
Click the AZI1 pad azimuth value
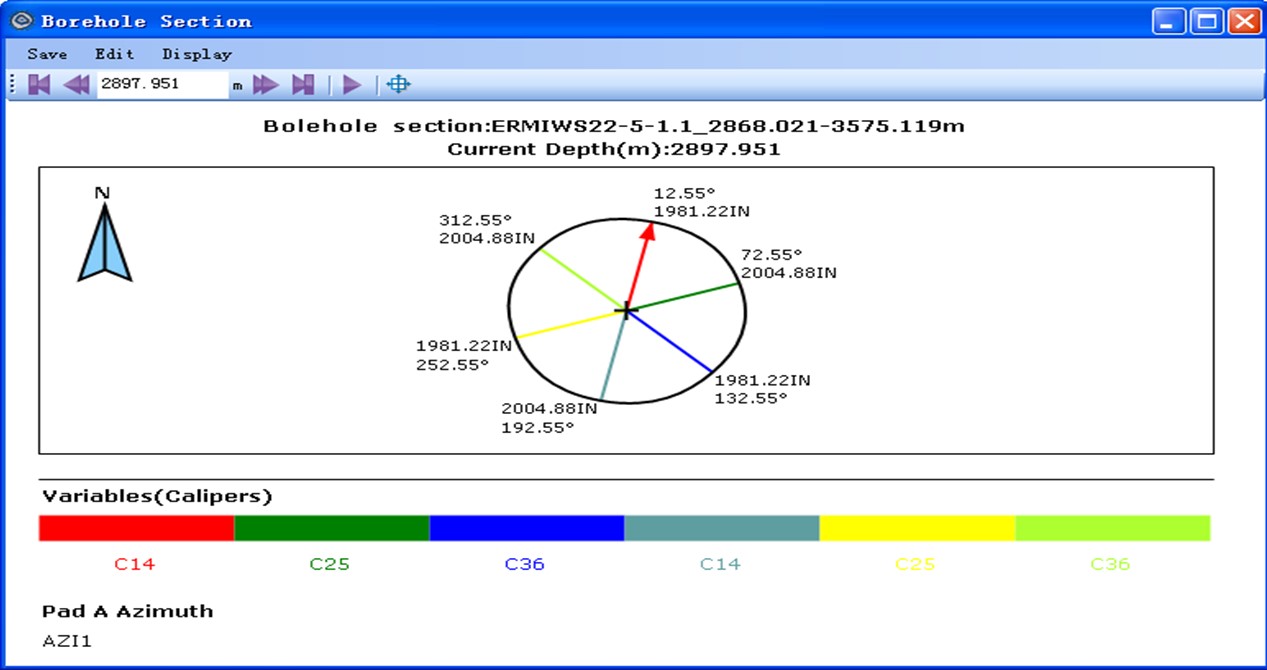point(67,641)
